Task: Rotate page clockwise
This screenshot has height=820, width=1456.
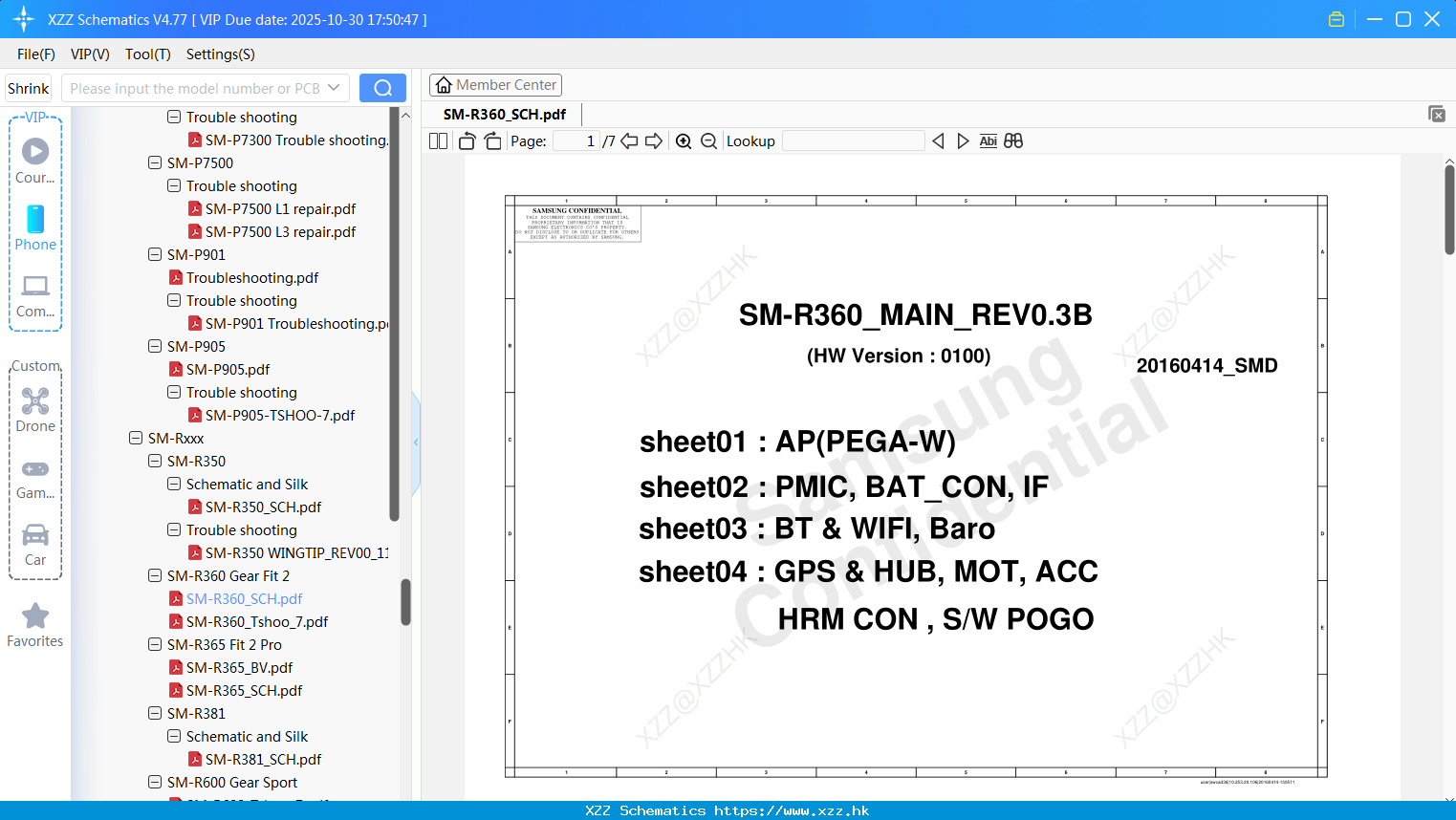Action: tap(492, 141)
